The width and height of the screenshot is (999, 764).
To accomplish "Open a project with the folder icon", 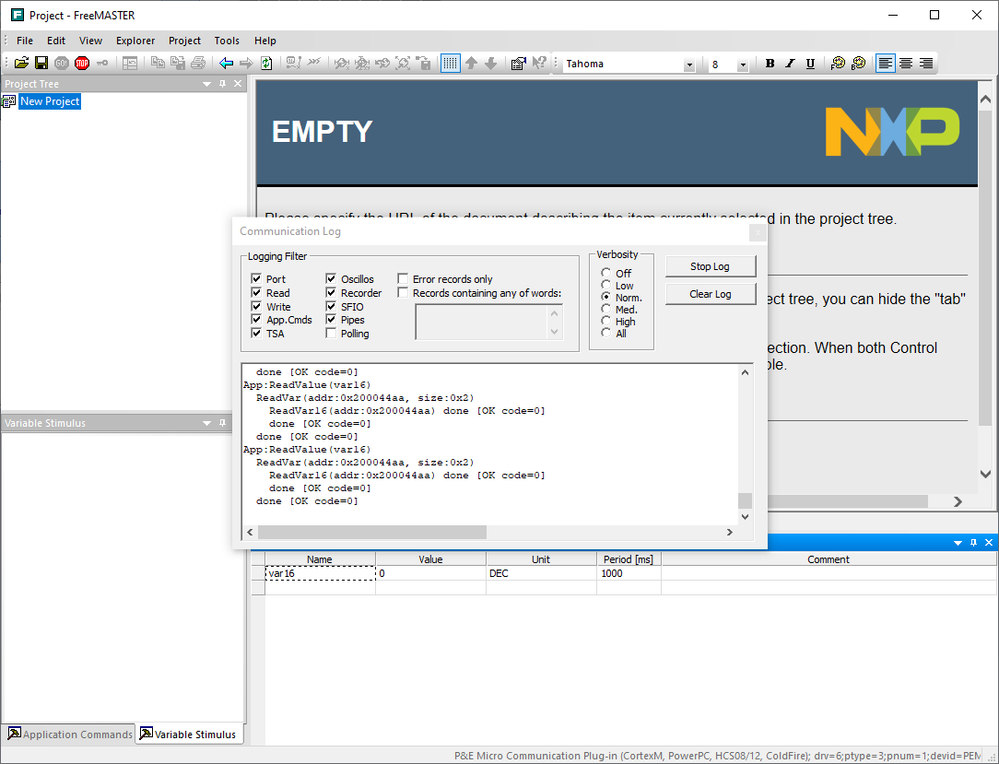I will pyautogui.click(x=22, y=63).
